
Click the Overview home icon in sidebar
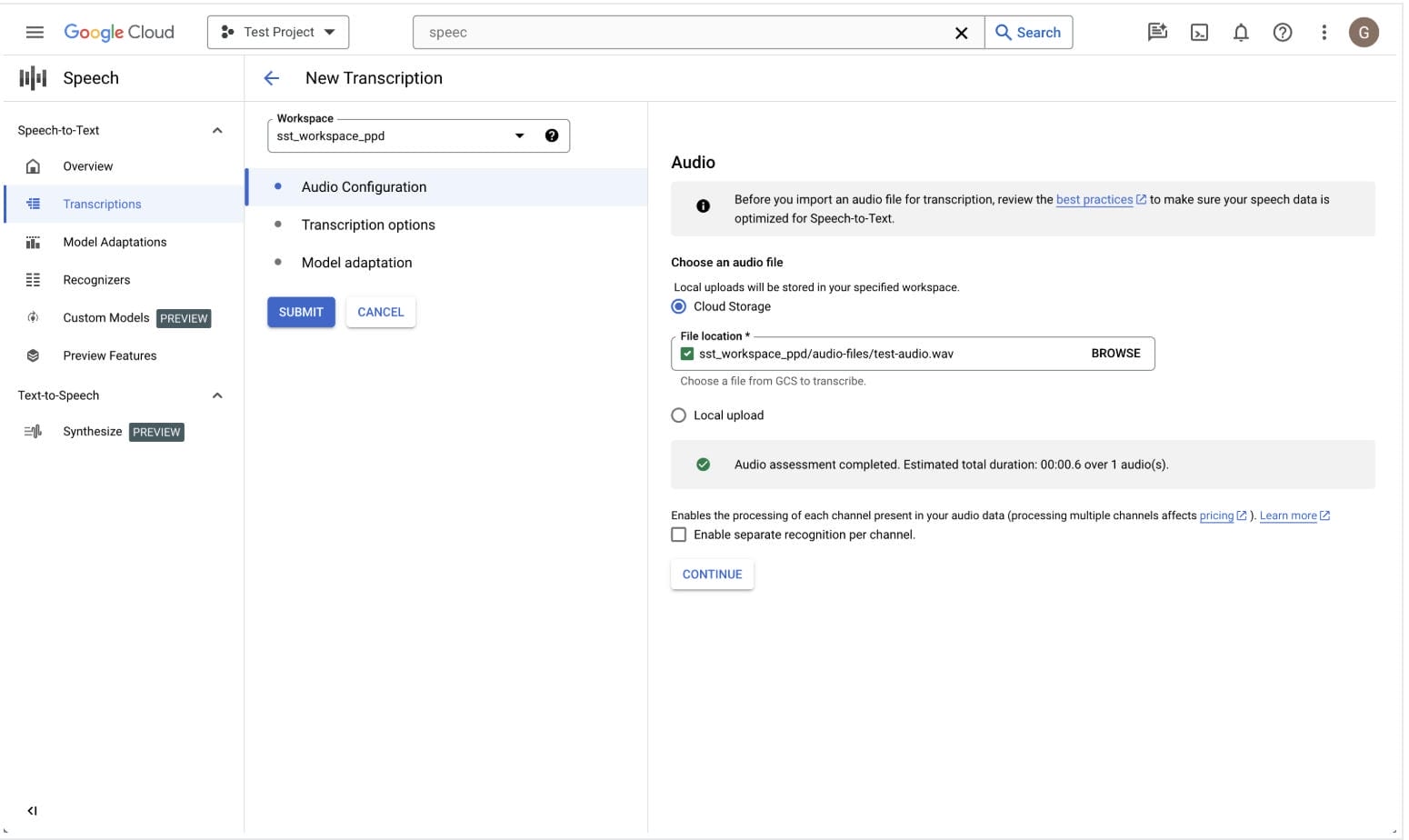[33, 166]
